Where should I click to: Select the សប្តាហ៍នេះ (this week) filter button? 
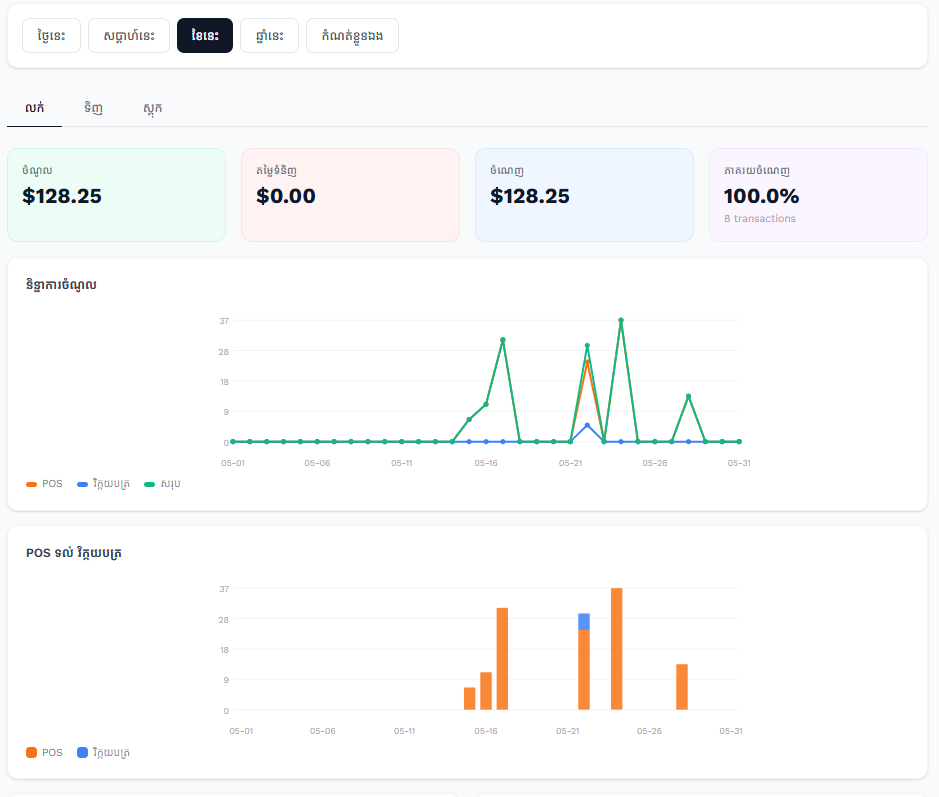[x=129, y=36]
